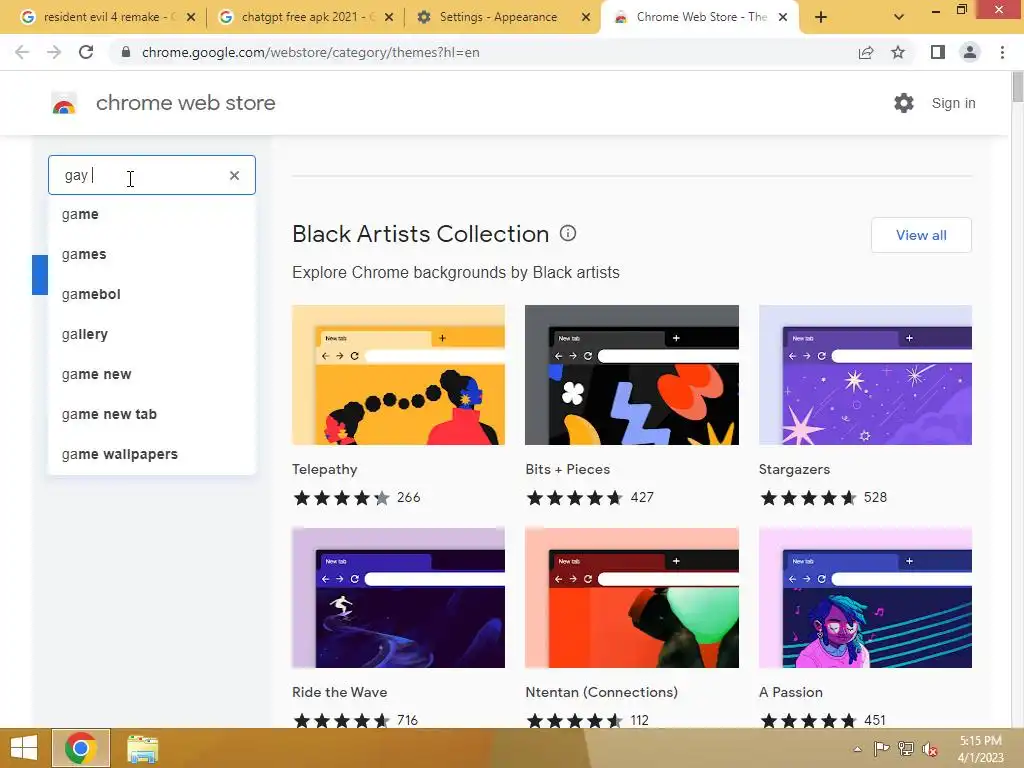Viewport: 1024px width, 768px height.
Task: Open the Chrome profile avatar menu
Action: (970, 52)
